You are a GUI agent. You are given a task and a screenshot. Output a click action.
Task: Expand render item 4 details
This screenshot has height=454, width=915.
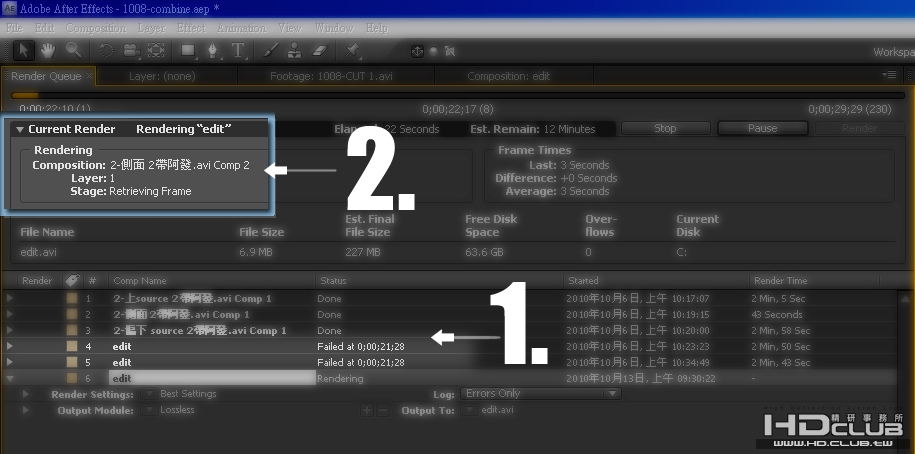tap(10, 347)
